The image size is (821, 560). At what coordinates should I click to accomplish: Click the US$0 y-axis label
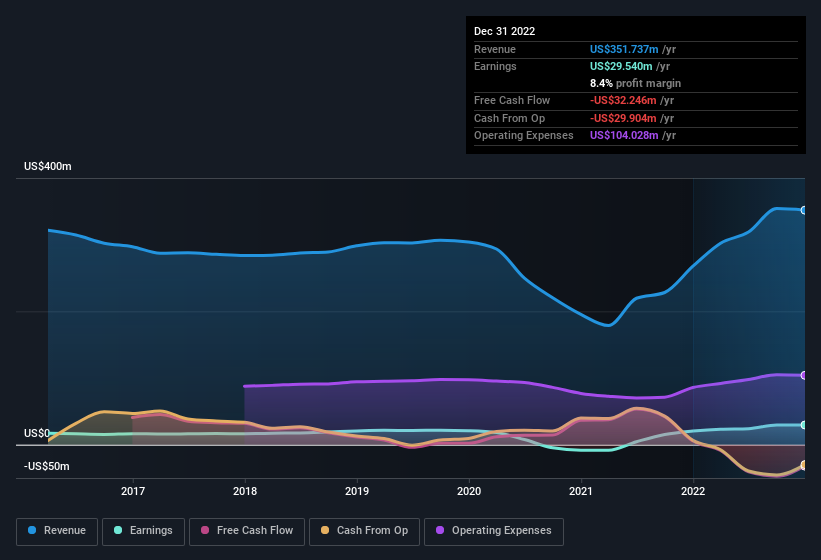pyautogui.click(x=37, y=433)
